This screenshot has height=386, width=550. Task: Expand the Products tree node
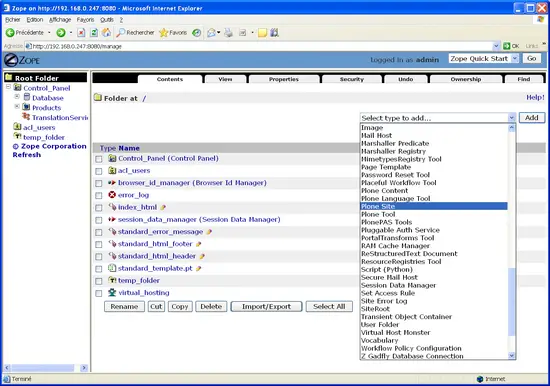[17, 106]
